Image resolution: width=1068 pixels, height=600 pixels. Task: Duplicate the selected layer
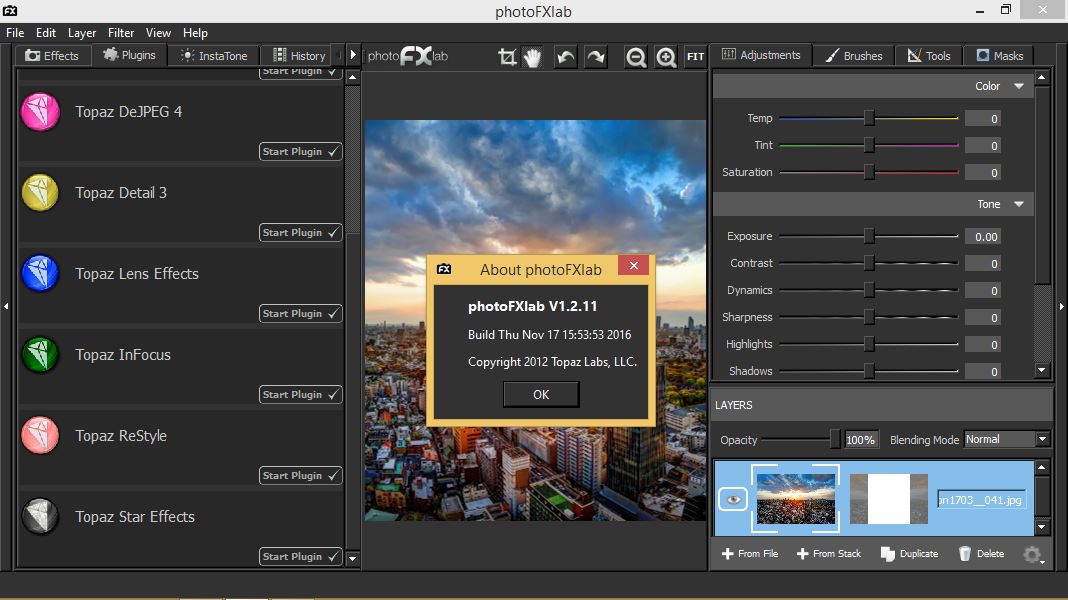point(909,554)
